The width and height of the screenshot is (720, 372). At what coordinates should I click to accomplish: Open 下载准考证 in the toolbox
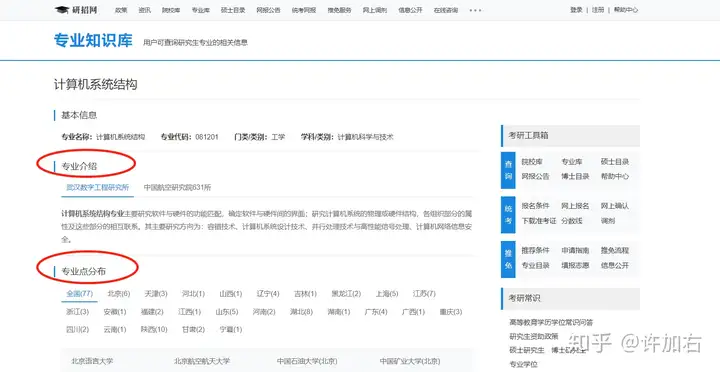539,221
